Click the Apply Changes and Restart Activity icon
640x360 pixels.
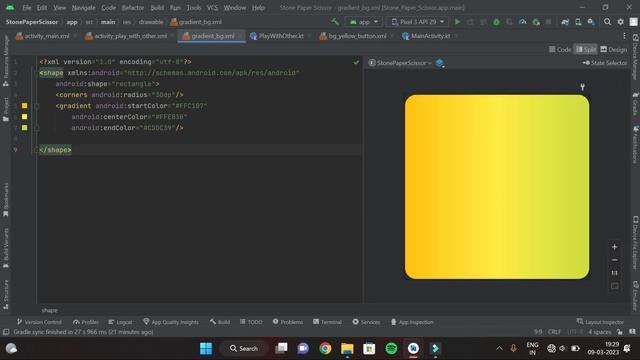pyautogui.click(x=471, y=22)
